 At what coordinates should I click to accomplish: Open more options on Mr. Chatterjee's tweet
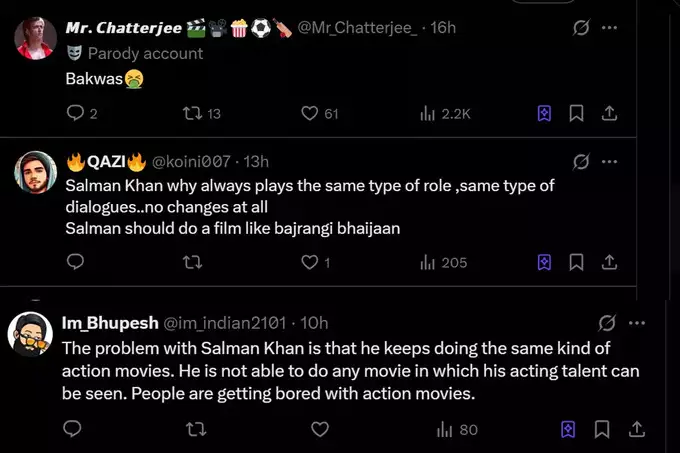[609, 27]
